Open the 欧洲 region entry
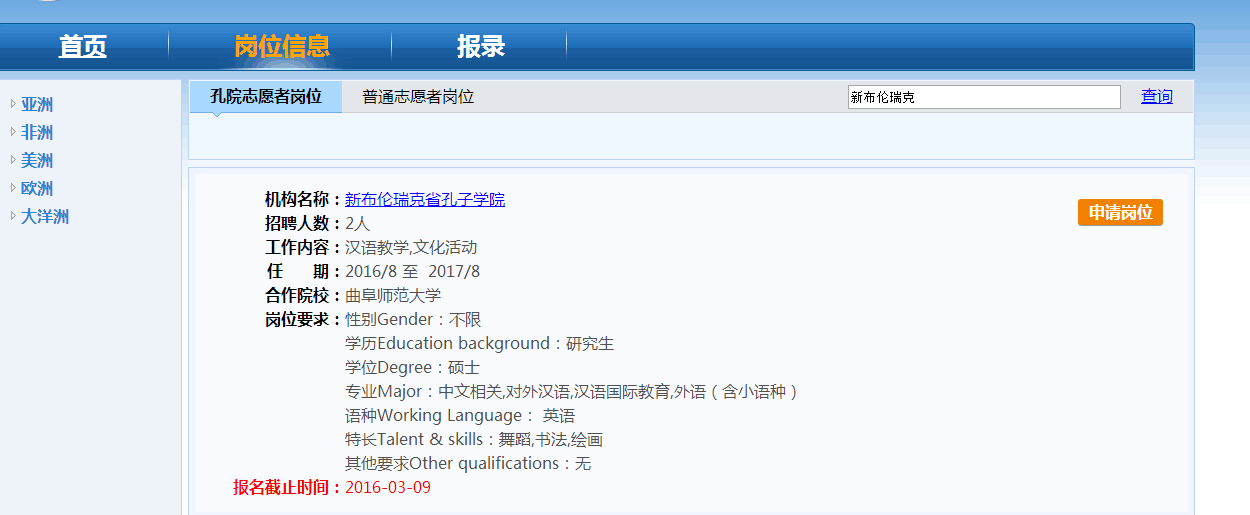Viewport: 1250px width, 515px height. point(37,188)
